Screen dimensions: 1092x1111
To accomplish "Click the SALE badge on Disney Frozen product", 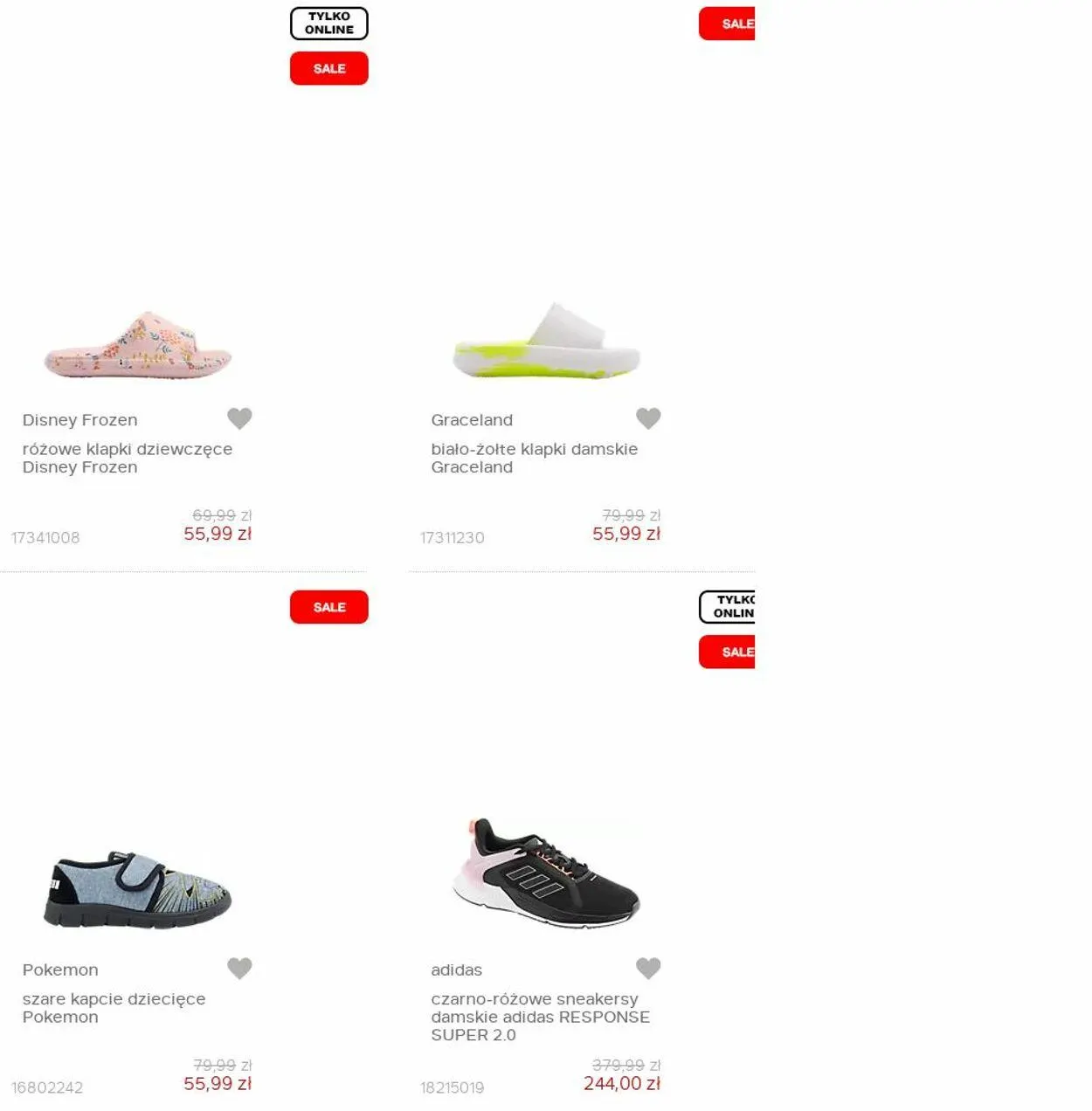I will point(329,68).
